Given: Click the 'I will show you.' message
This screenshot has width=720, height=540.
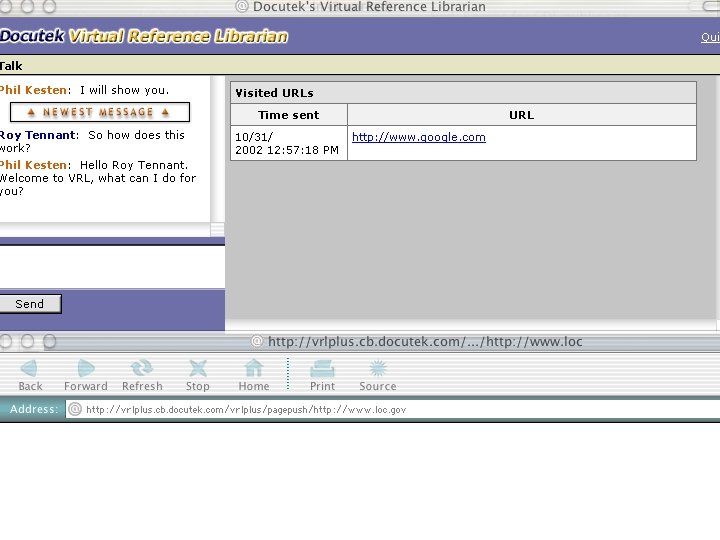Looking at the screenshot, I should 124,90.
